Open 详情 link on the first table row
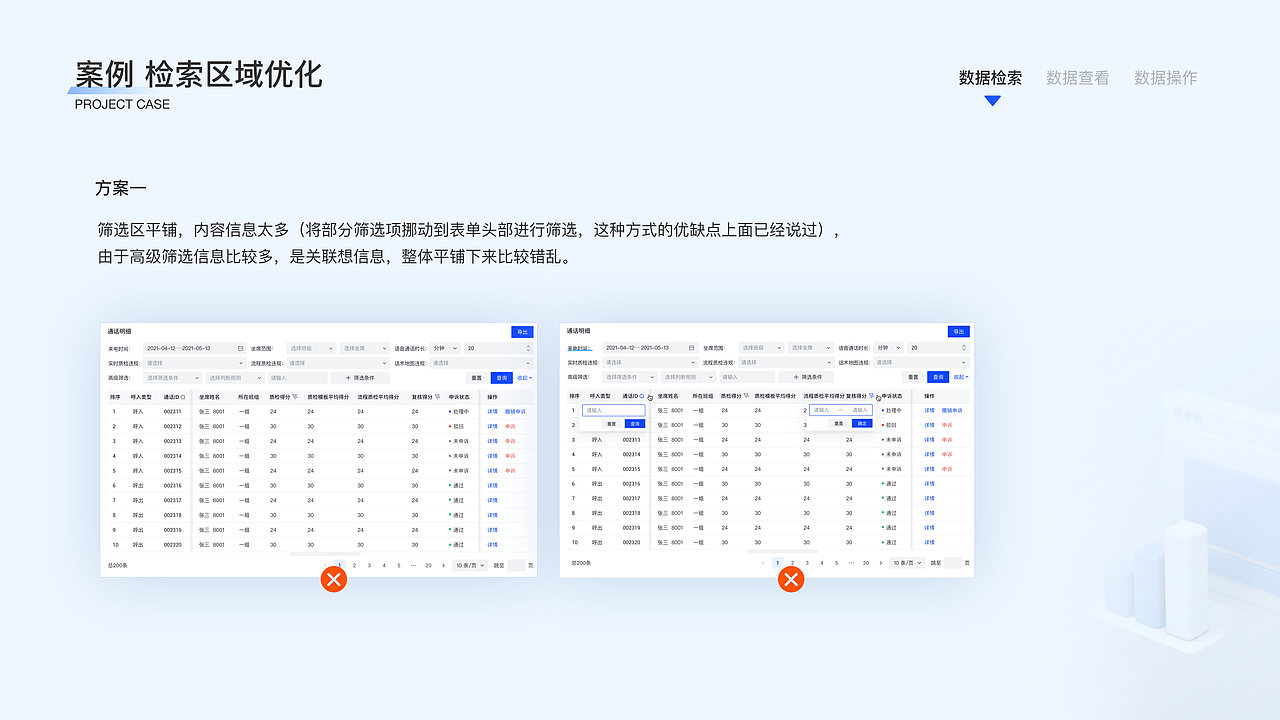The width and height of the screenshot is (1280, 720). [490, 411]
